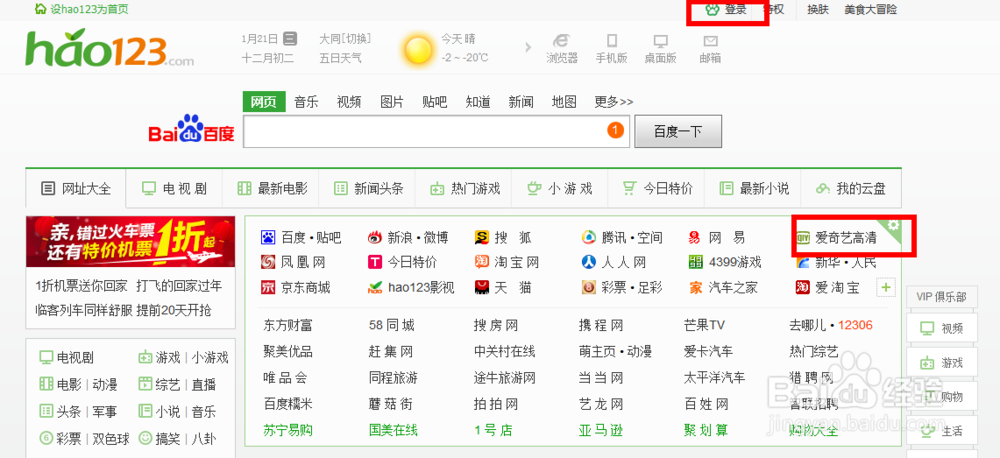
Task: Open the VIP 俱乐部 sidebar button
Action: pyautogui.click(x=941, y=297)
